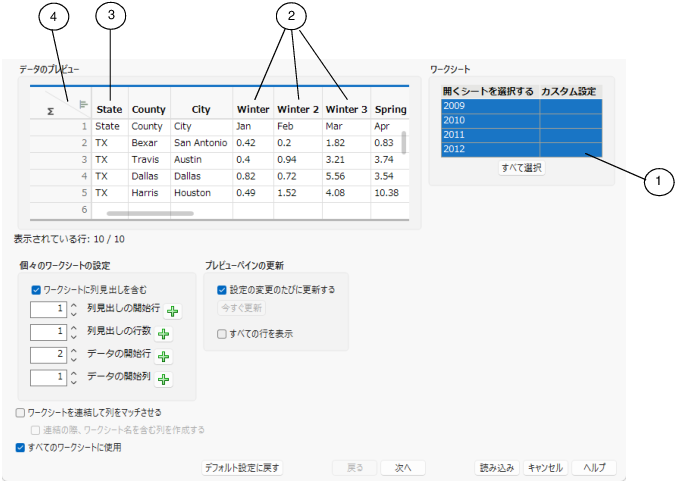
Task: Click カスタム設定 column header
Action: 570,92
